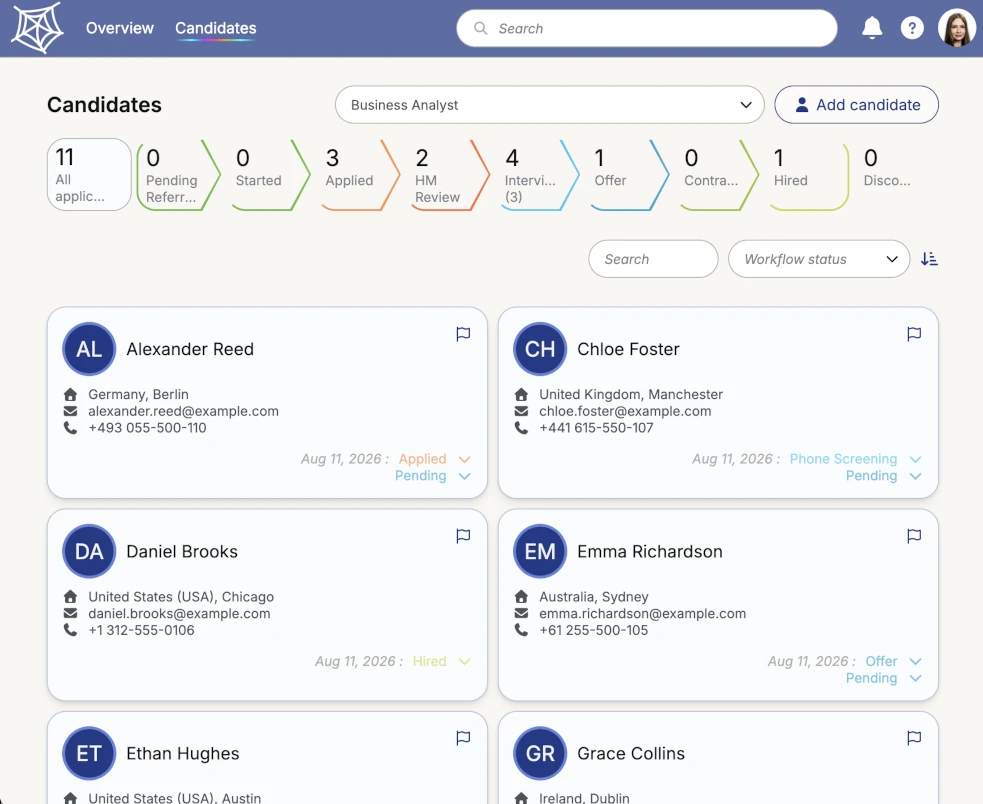Flag Alexander Reed's card

point(463,334)
